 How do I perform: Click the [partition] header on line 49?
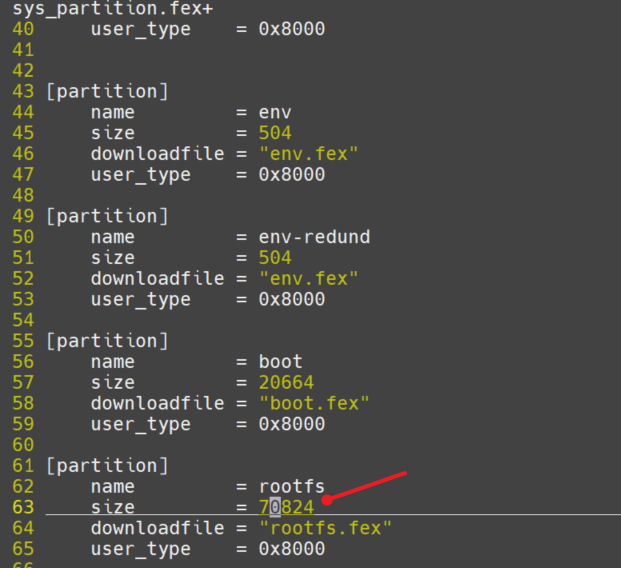click(x=107, y=217)
